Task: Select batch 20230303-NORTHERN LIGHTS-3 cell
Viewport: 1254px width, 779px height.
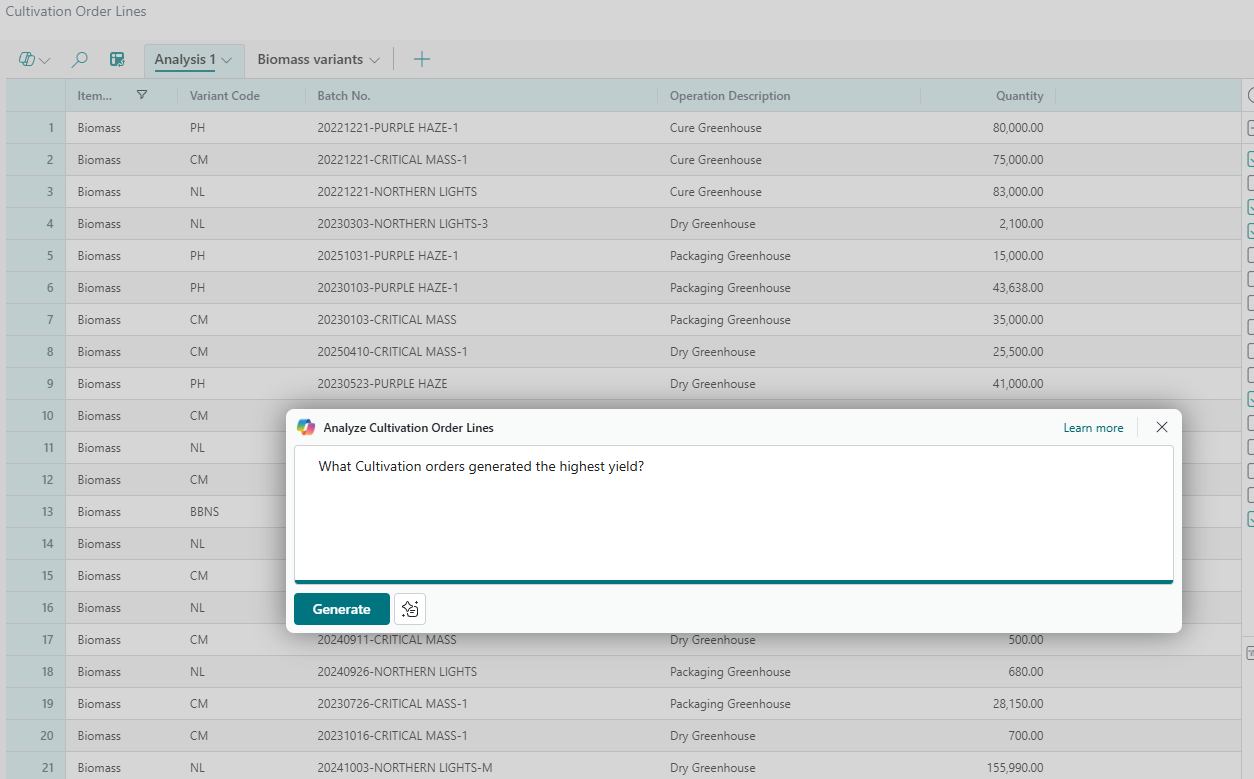Action: pos(403,224)
